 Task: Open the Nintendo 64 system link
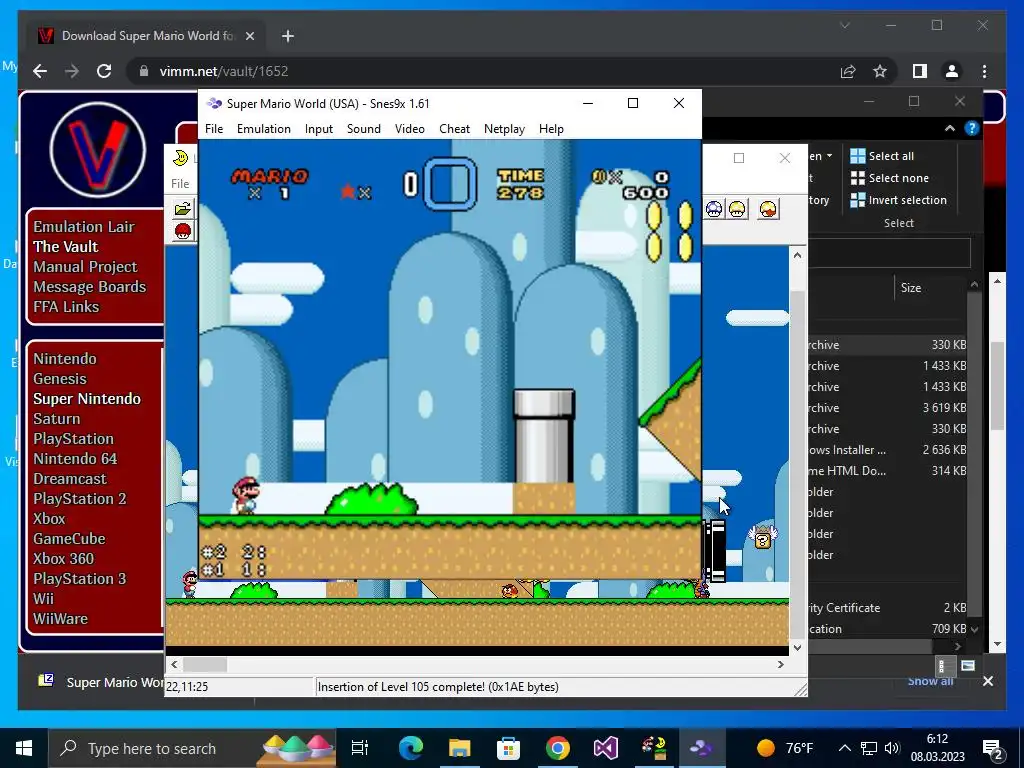click(75, 458)
